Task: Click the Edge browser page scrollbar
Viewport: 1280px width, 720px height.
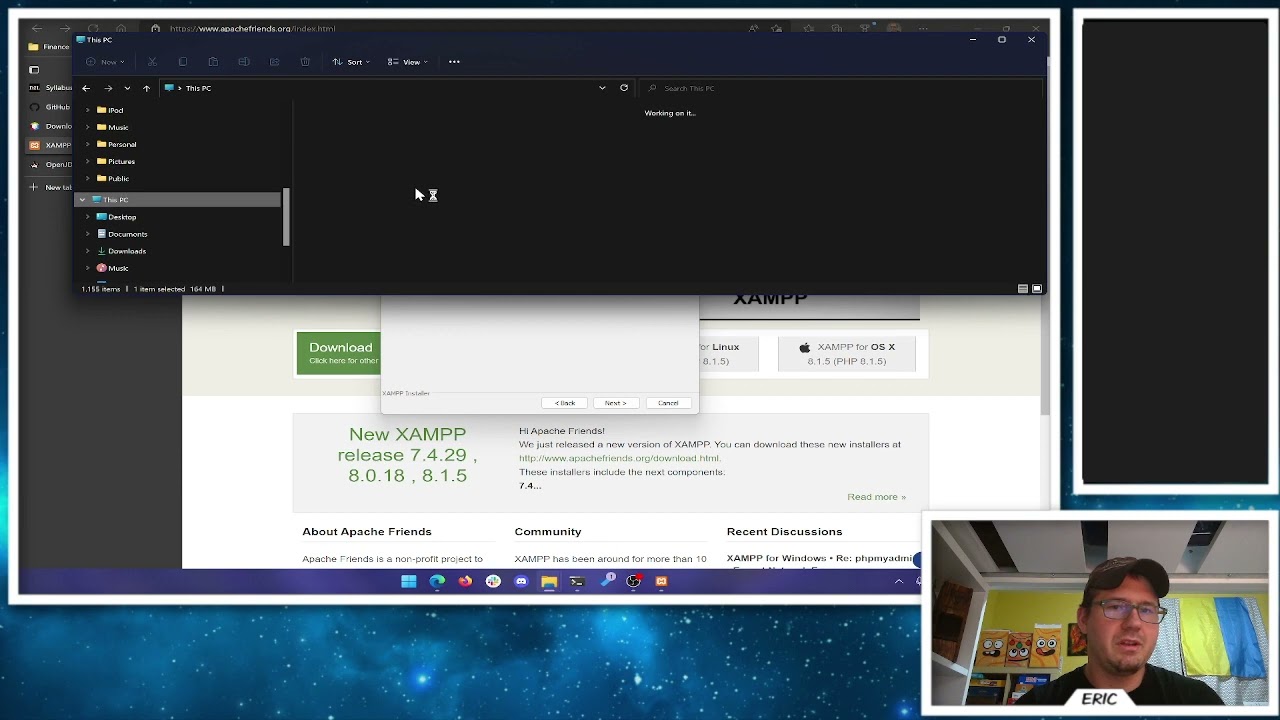Action: tap(1045, 356)
